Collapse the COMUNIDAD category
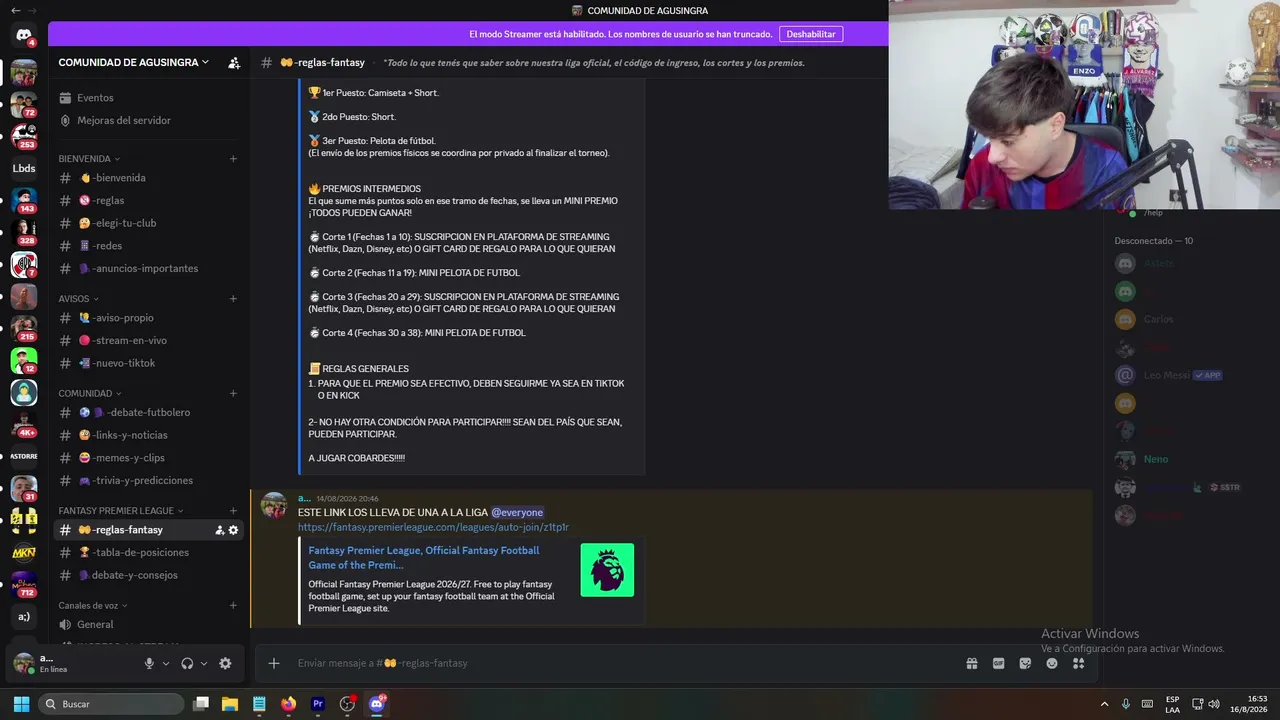Image resolution: width=1280 pixels, height=720 pixels. click(90, 394)
